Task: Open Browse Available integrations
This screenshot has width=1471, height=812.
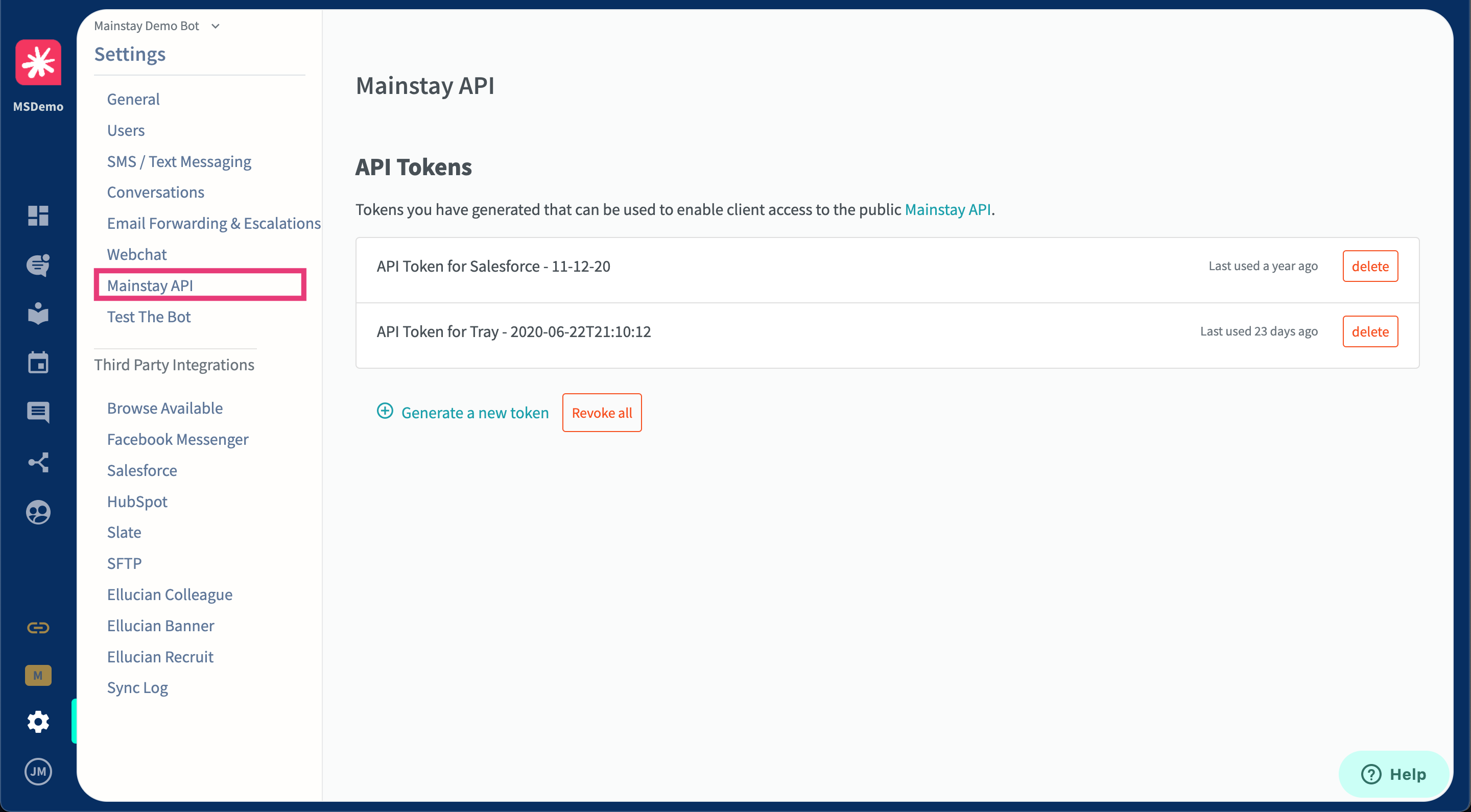Action: (164, 408)
